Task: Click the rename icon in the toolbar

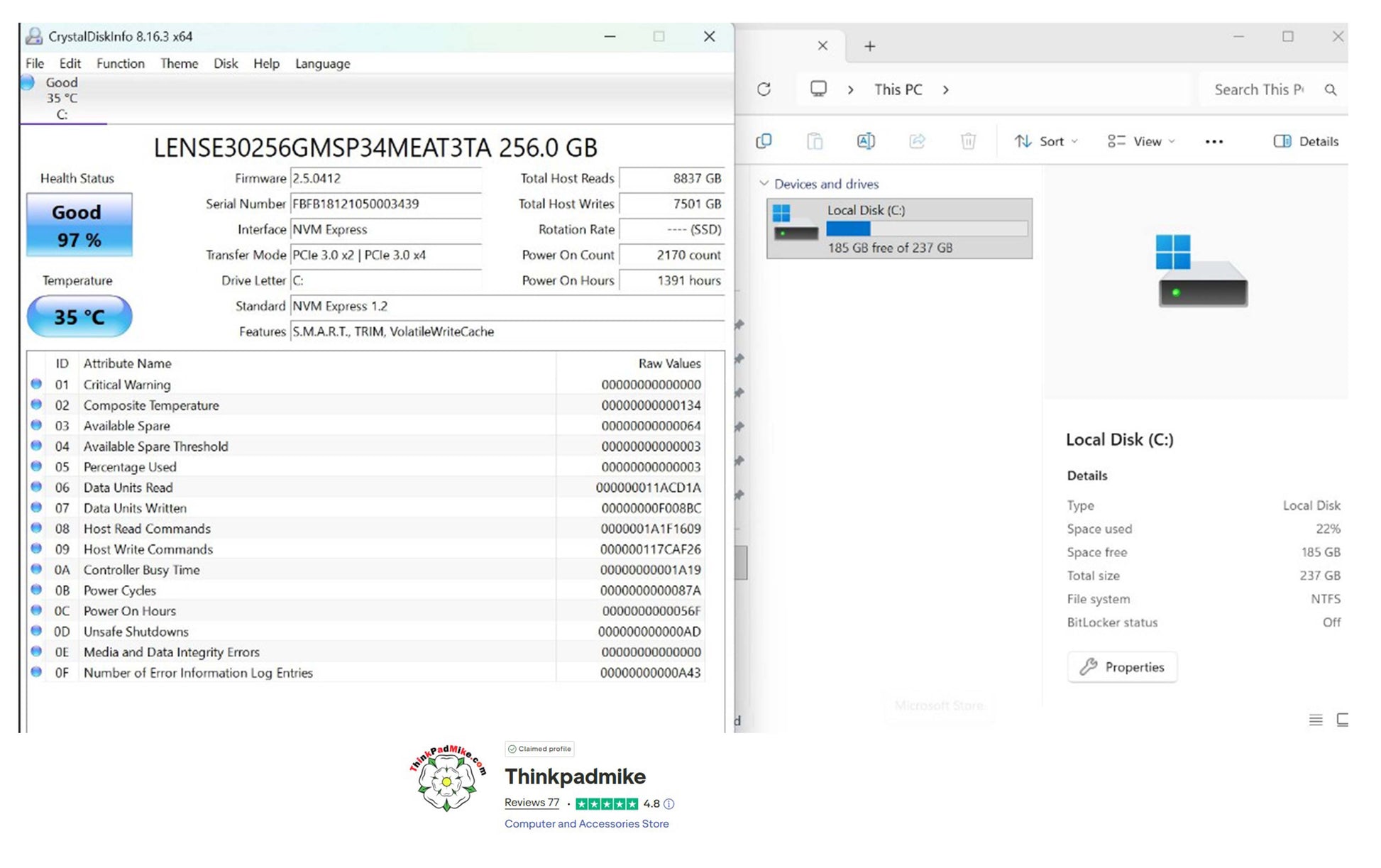Action: click(866, 141)
